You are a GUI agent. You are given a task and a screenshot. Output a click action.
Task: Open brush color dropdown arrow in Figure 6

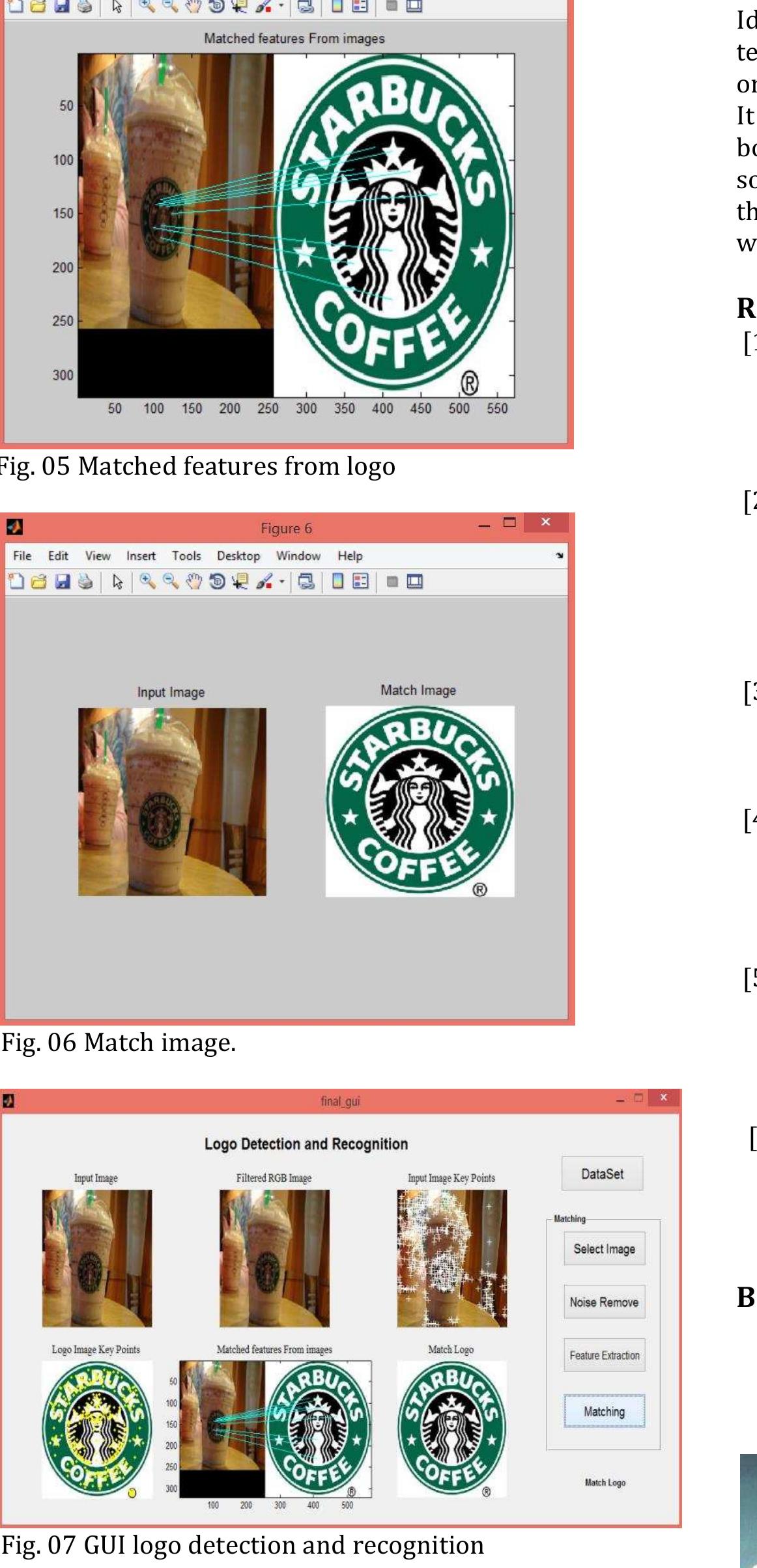[282, 581]
